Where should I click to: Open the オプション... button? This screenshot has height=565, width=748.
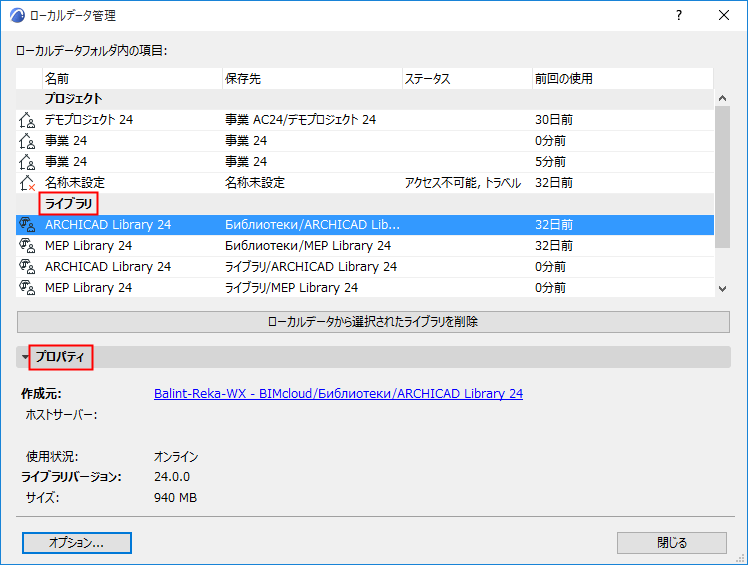click(77, 543)
